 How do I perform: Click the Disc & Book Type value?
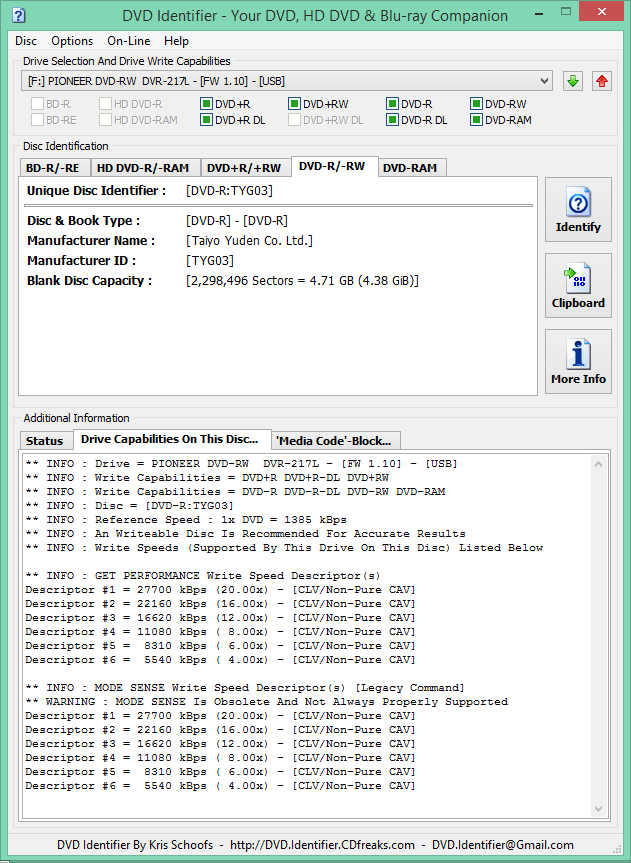(x=237, y=221)
